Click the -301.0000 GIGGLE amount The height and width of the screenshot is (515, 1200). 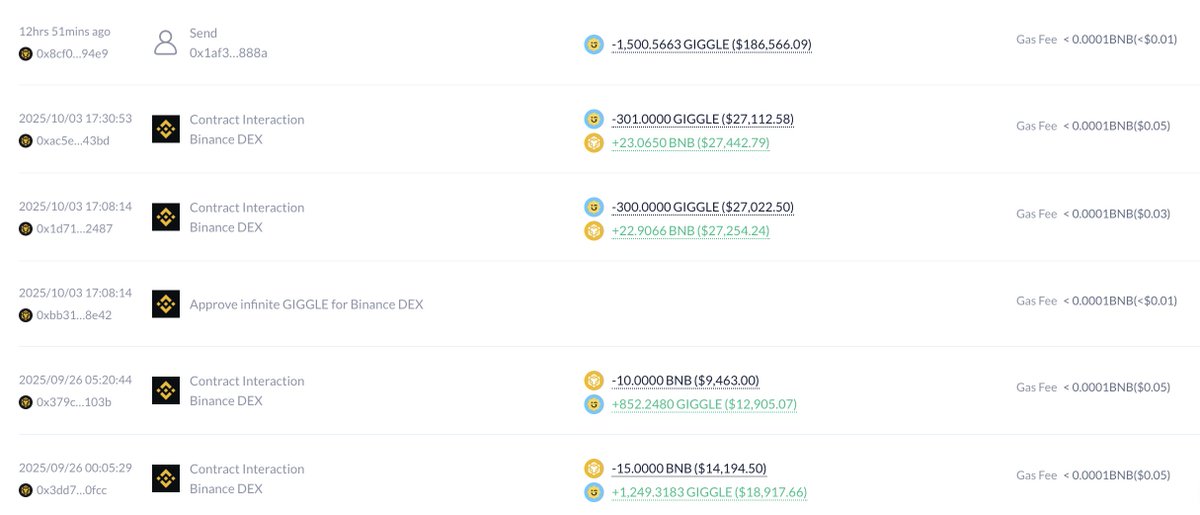point(703,119)
